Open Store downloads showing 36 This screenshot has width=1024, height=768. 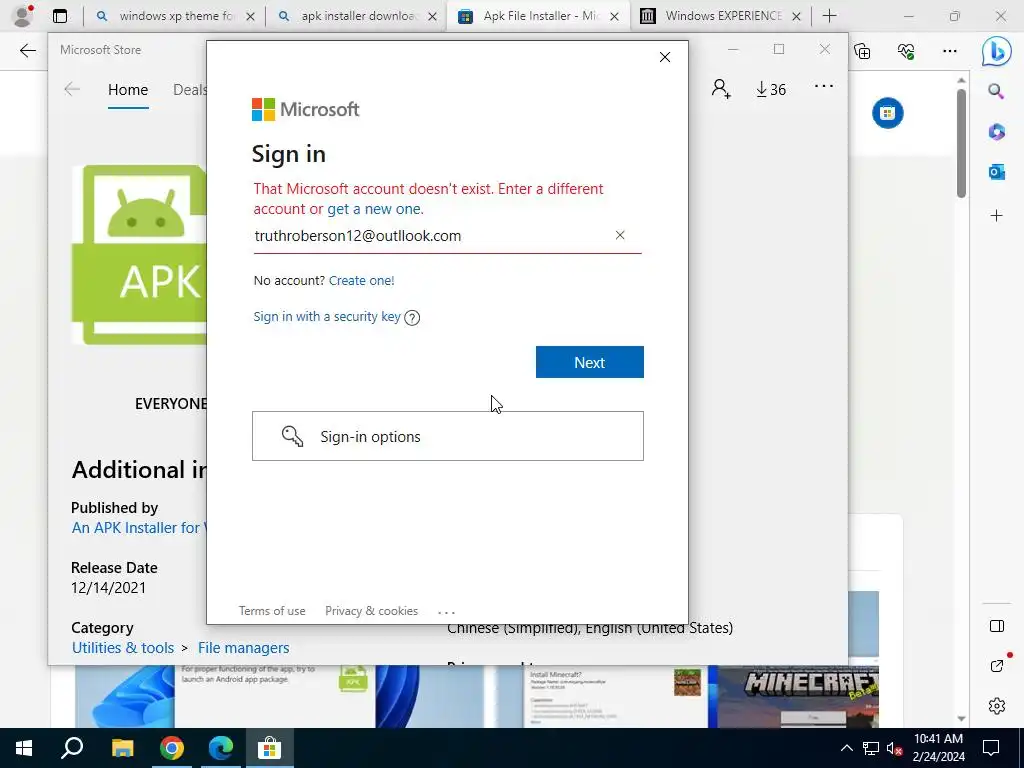point(771,89)
